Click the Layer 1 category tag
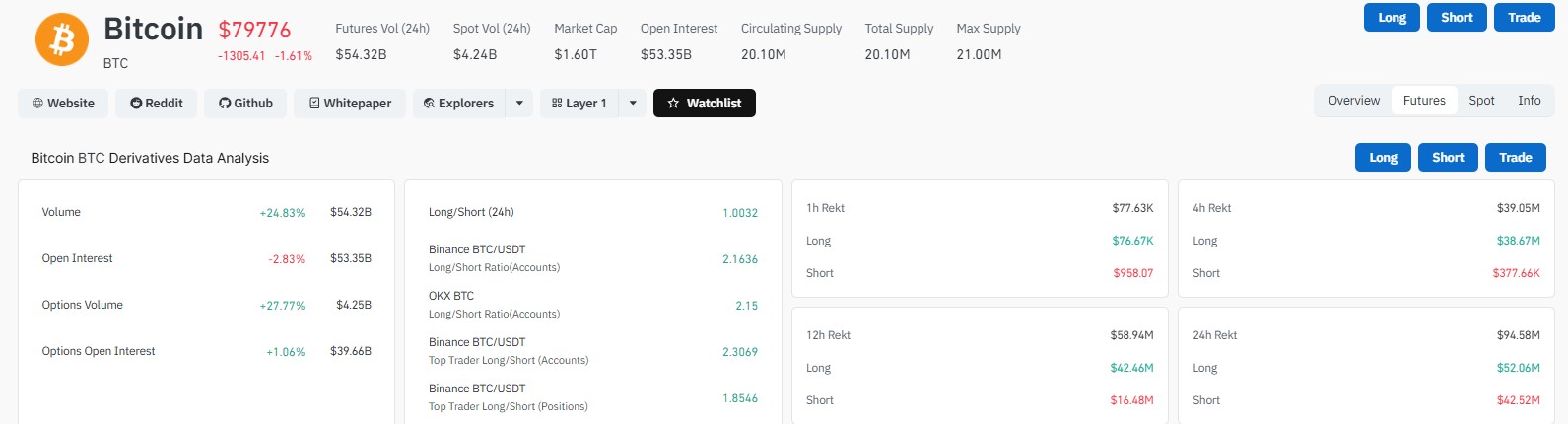 click(x=579, y=104)
